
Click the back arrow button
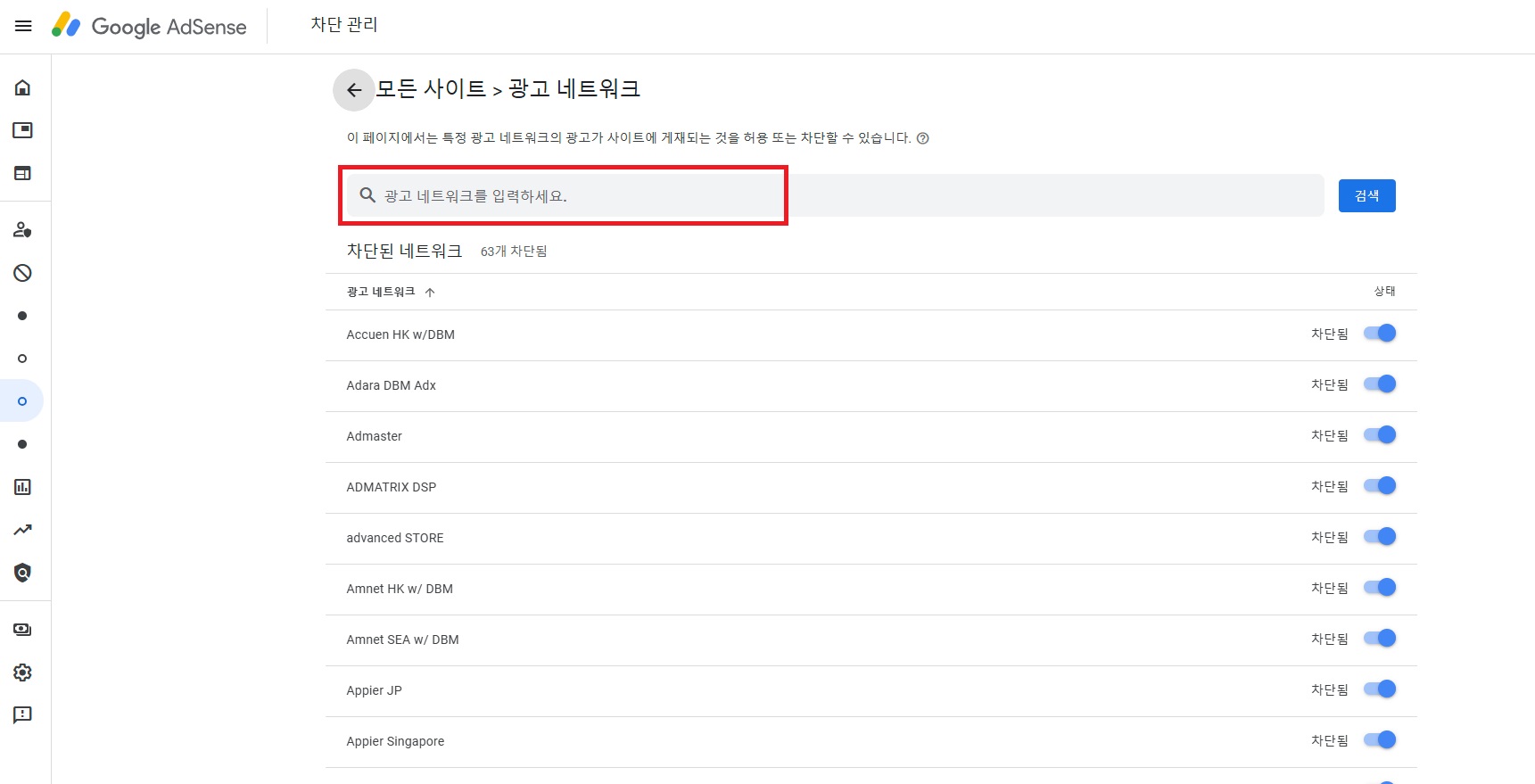point(354,90)
